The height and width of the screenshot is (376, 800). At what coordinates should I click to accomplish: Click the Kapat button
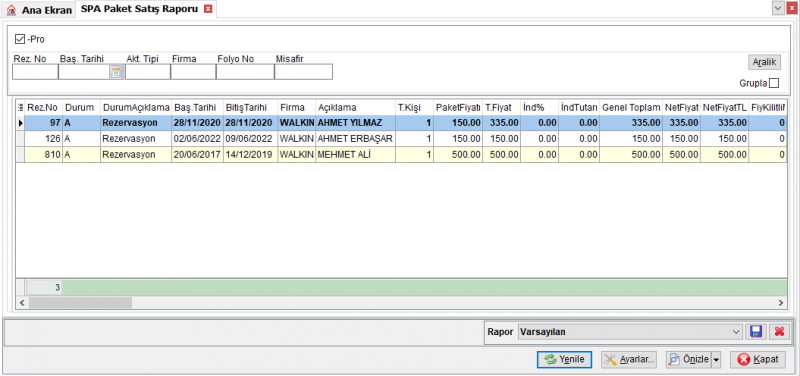pos(758,359)
